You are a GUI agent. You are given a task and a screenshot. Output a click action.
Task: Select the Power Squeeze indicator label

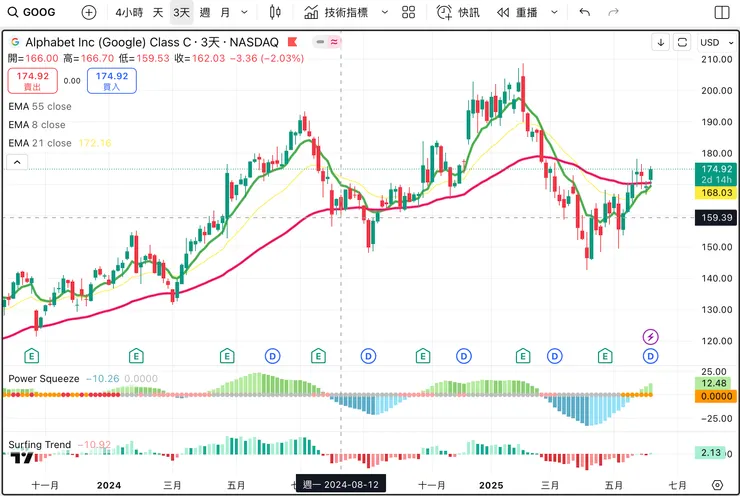click(44, 378)
